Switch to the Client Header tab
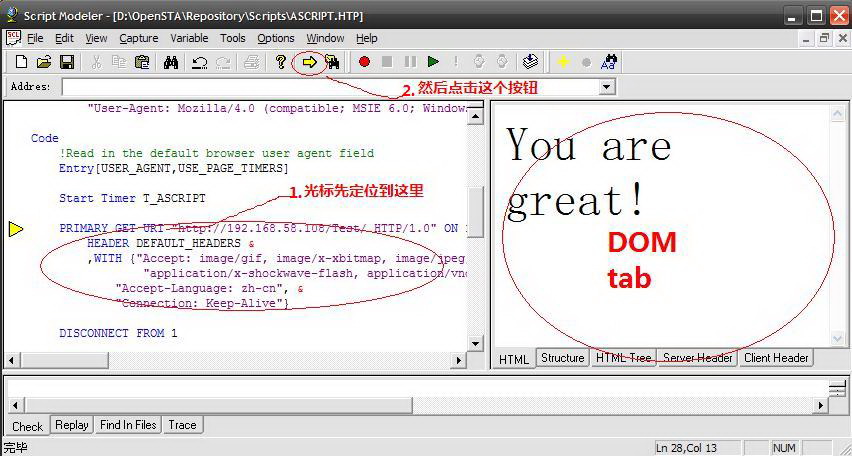 point(776,358)
